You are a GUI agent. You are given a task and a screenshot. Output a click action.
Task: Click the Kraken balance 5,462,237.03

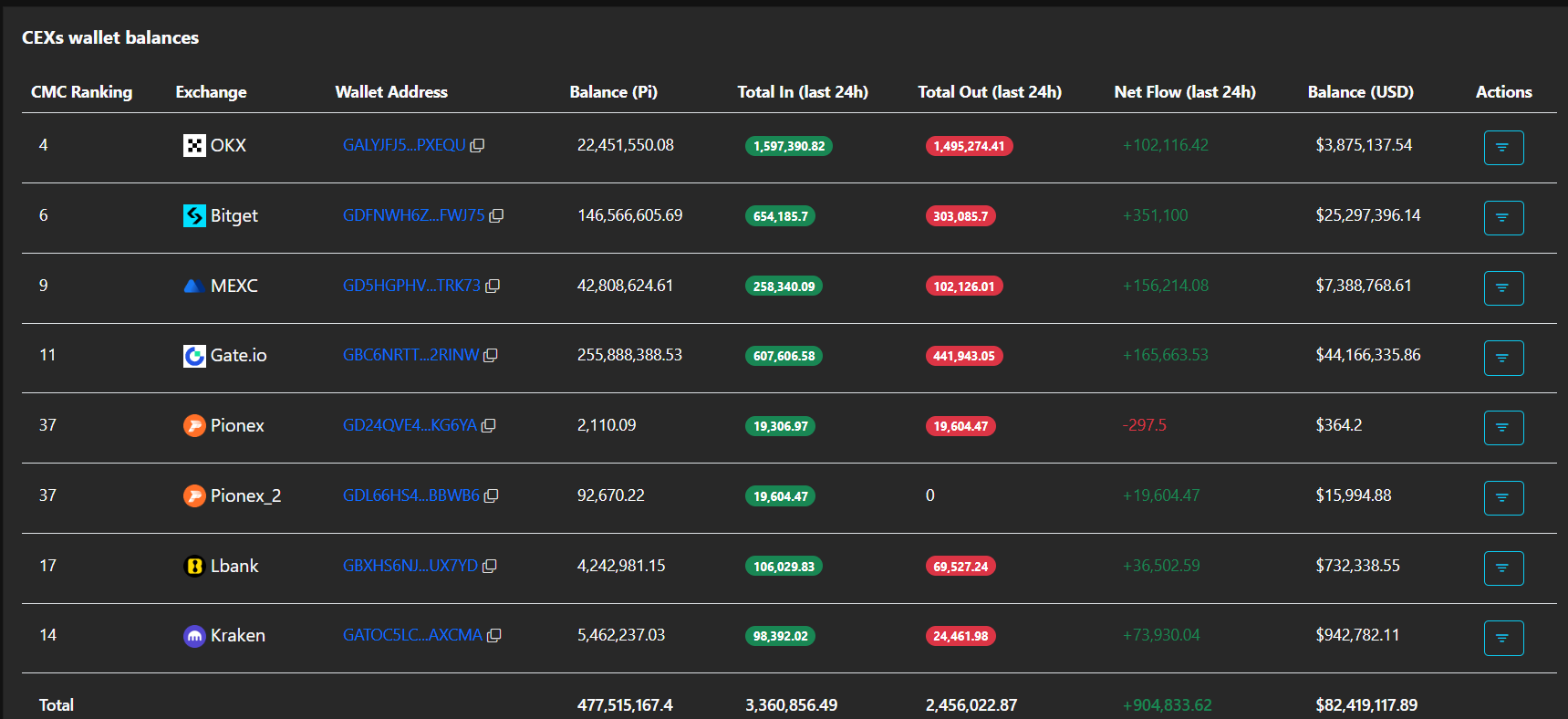pos(621,635)
